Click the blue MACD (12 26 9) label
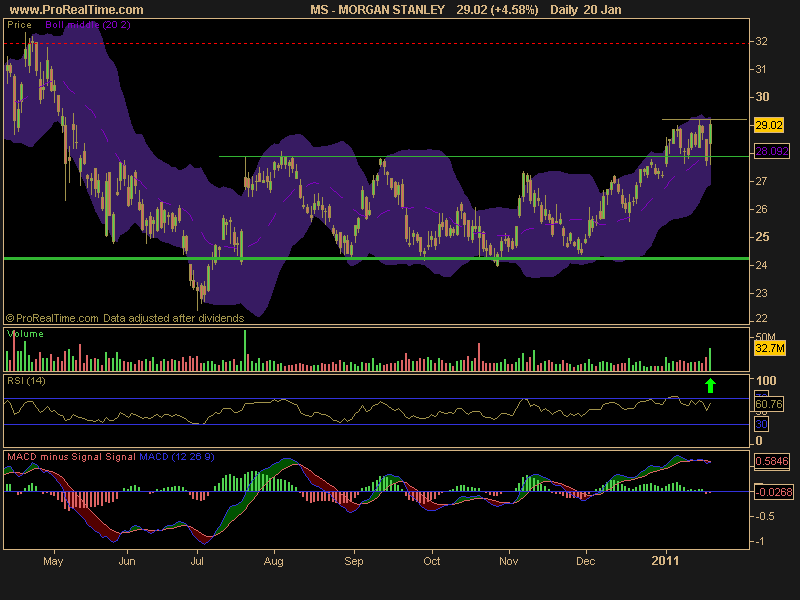 click(x=177, y=457)
